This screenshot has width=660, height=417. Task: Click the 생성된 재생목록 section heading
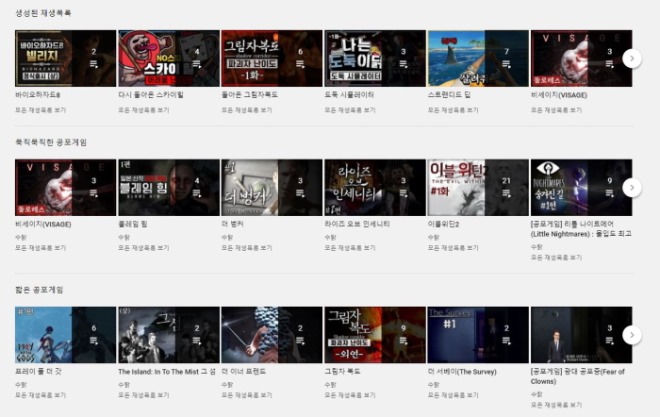[x=43, y=13]
